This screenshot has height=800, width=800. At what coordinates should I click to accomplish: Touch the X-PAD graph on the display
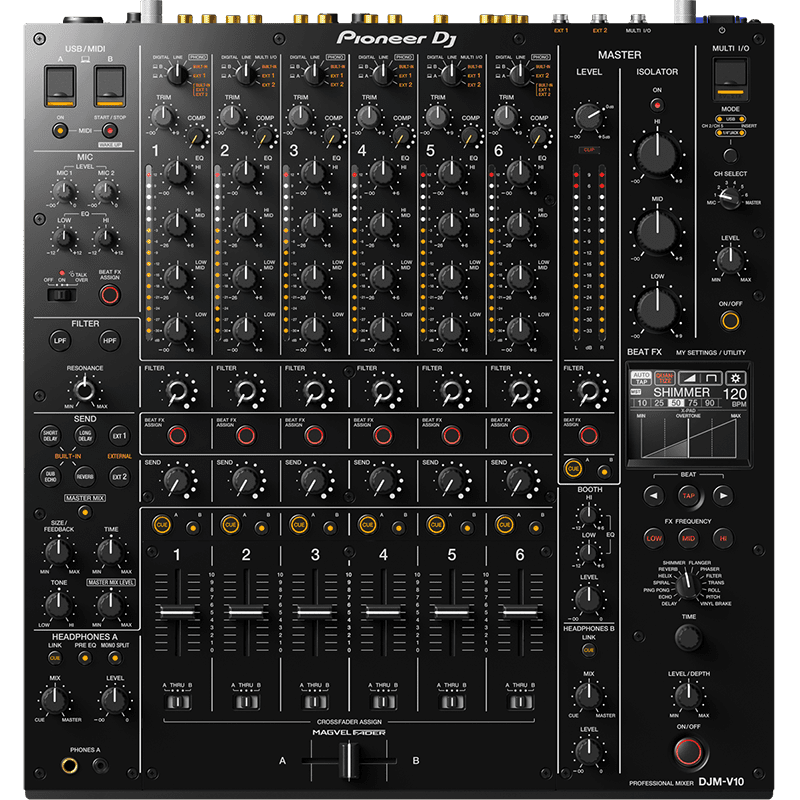coord(688,438)
